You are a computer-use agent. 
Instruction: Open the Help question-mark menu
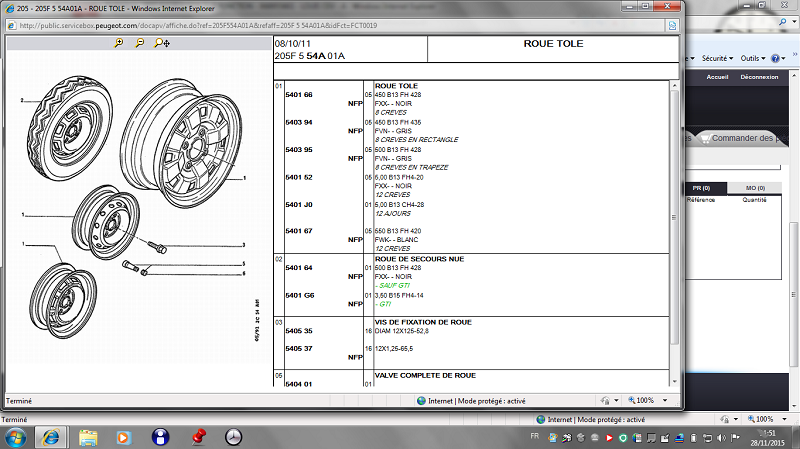coord(778,58)
